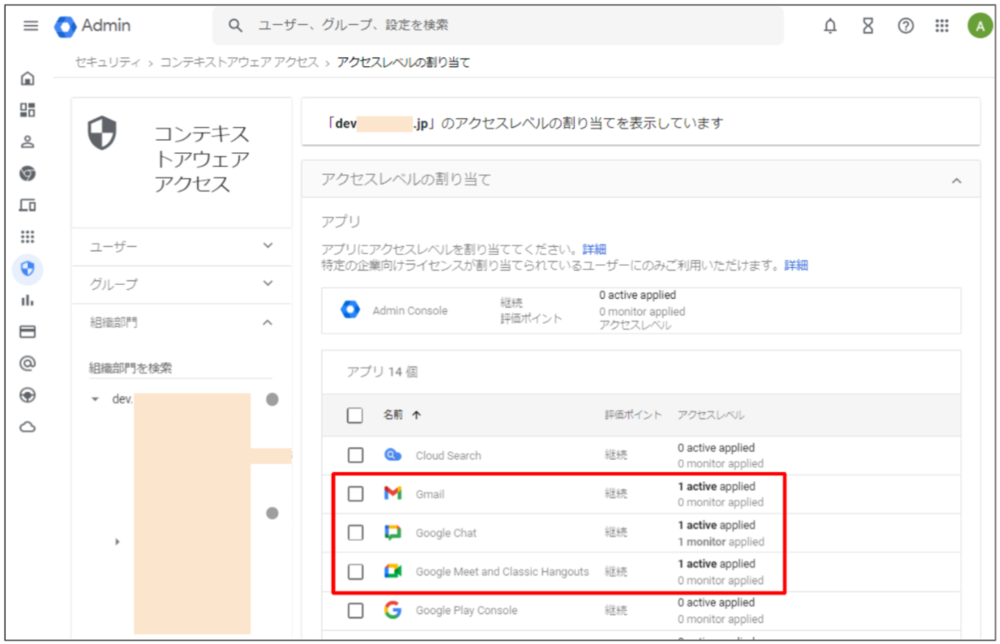
Task: Navigate to セキュリティ breadcrumb
Action: click(x=110, y=63)
